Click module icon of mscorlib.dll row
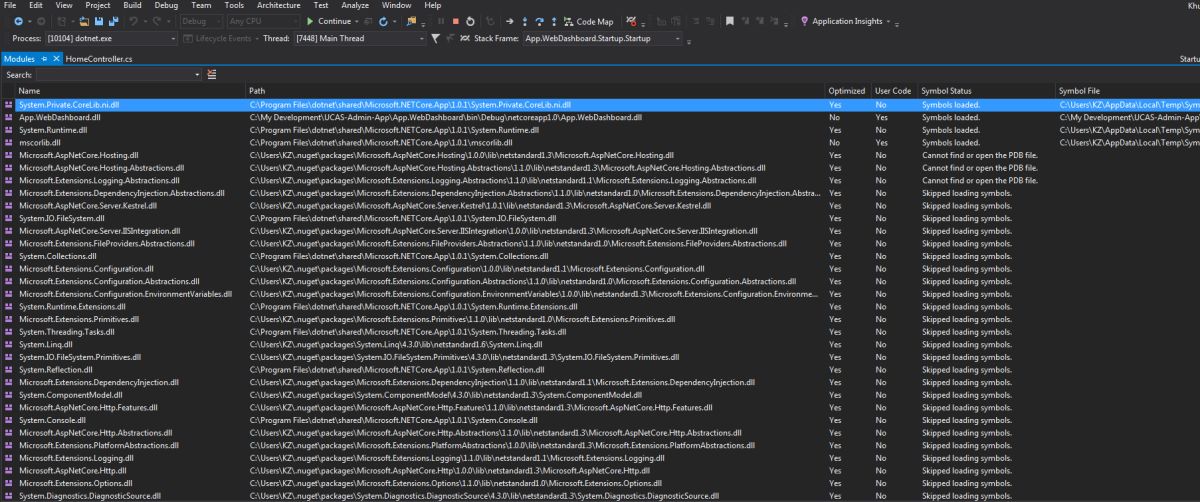Image resolution: width=1200 pixels, height=502 pixels. tap(9, 143)
